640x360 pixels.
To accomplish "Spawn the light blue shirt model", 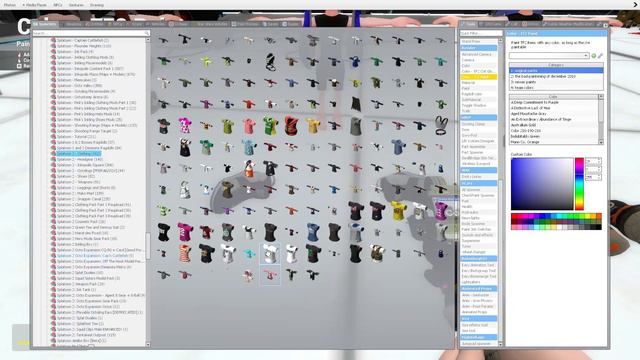I will 249,147.
